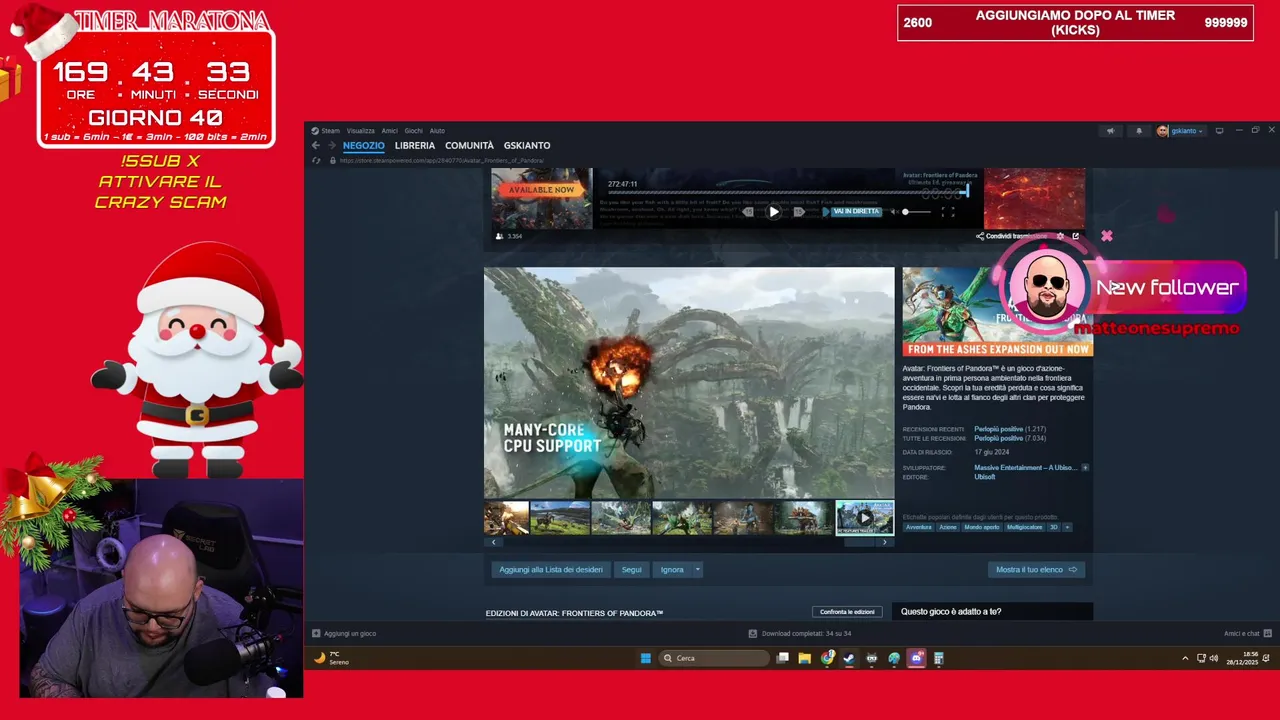
Task: Go forward using Steam's forward arrow
Action: coord(332,145)
